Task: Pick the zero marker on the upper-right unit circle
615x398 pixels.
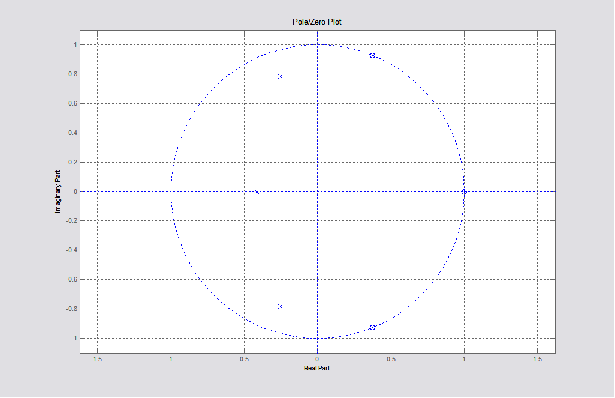Action: tap(372, 55)
